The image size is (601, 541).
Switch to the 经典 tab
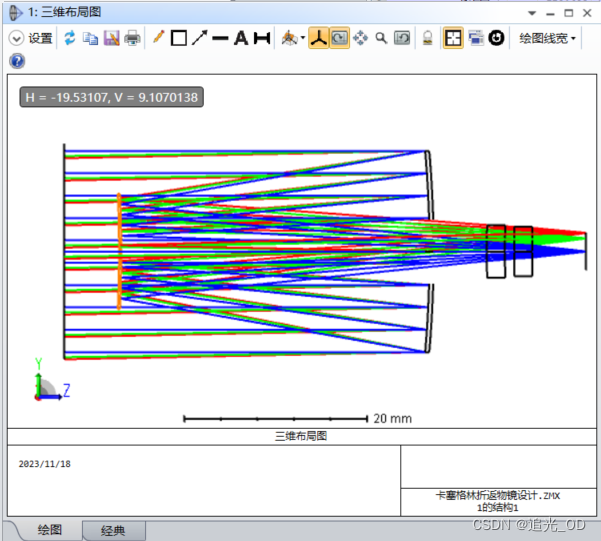pyautogui.click(x=113, y=531)
